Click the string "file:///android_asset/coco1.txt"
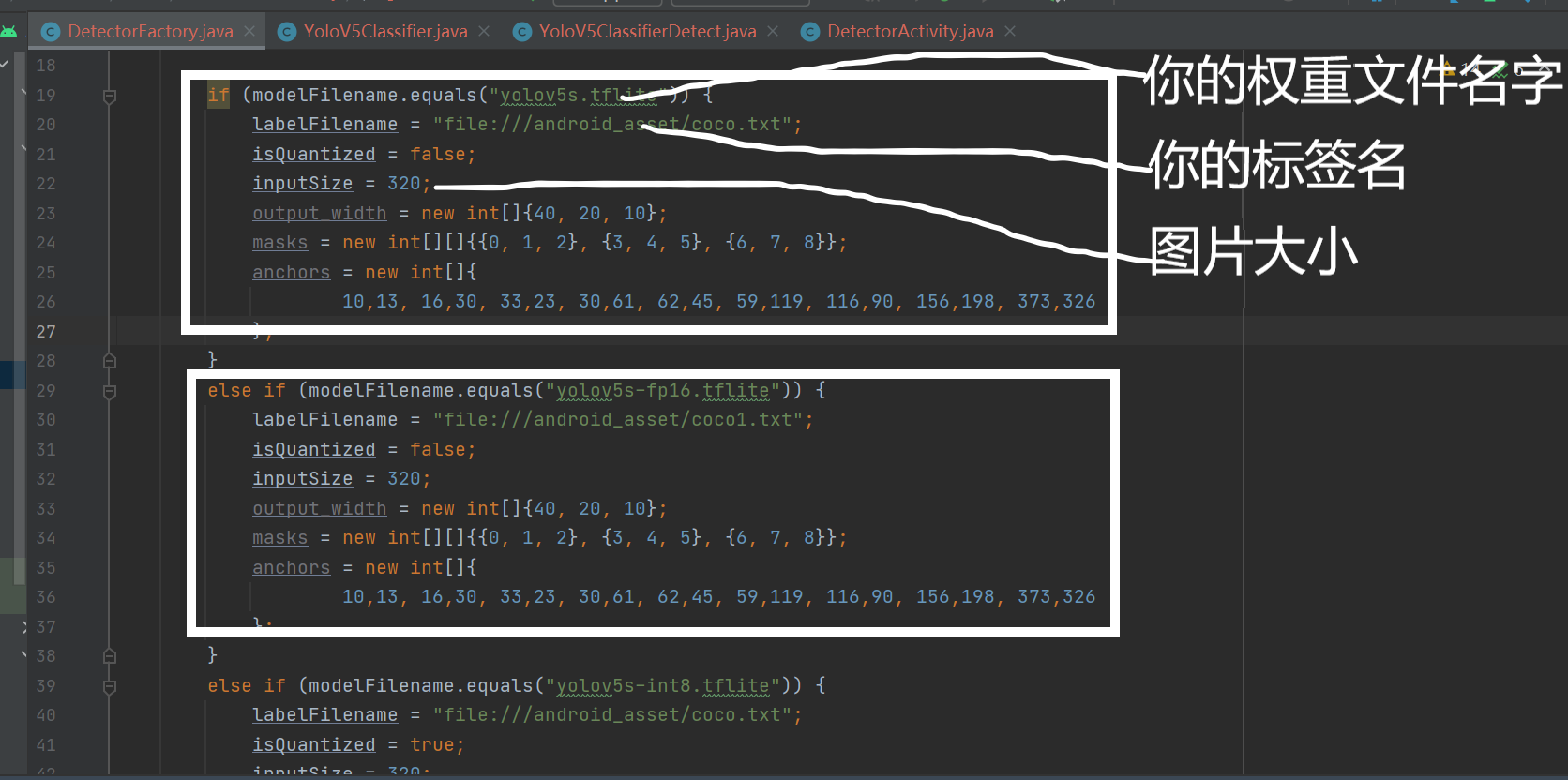1568x780 pixels. [618, 420]
